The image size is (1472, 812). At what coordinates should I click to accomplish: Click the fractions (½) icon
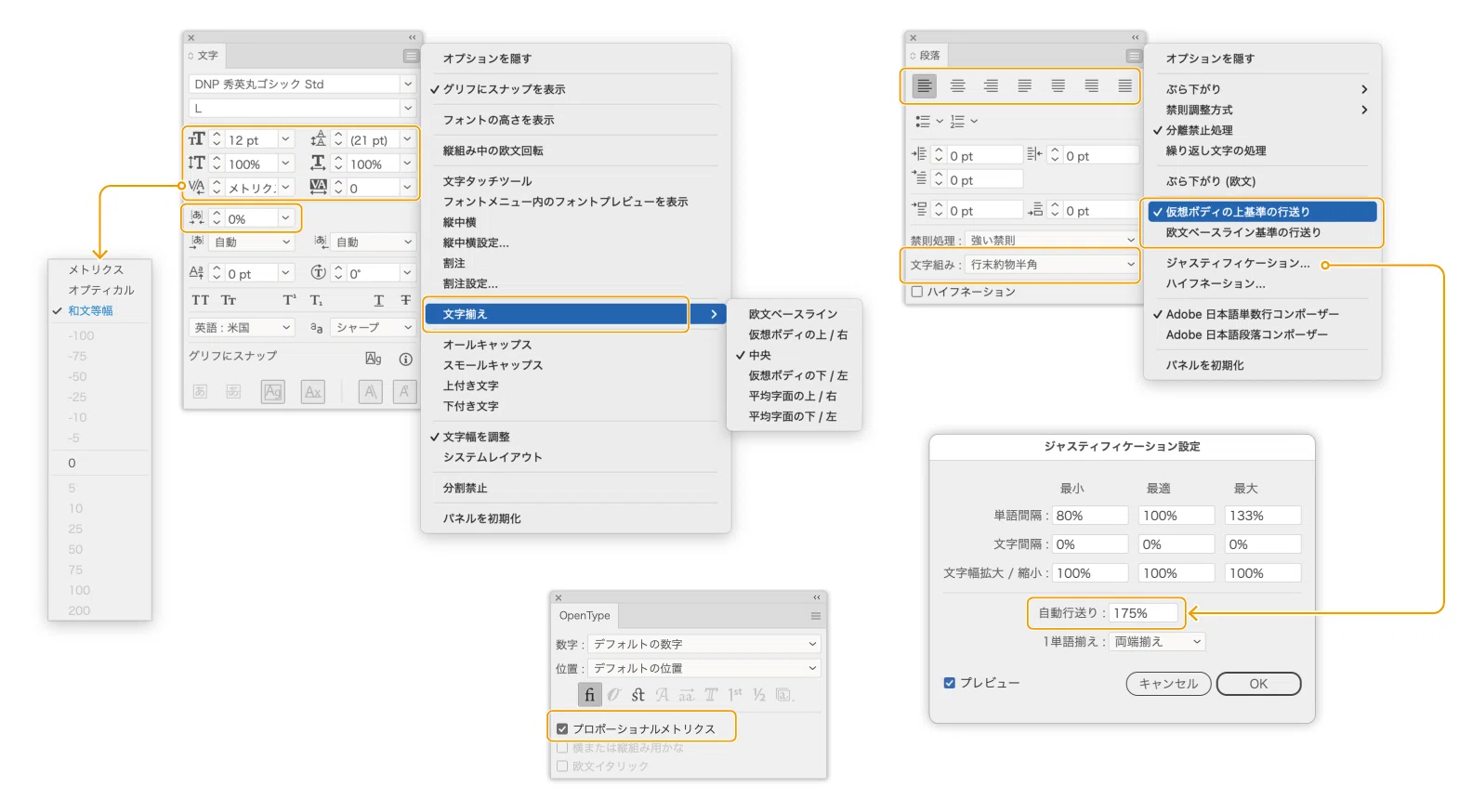point(759,695)
